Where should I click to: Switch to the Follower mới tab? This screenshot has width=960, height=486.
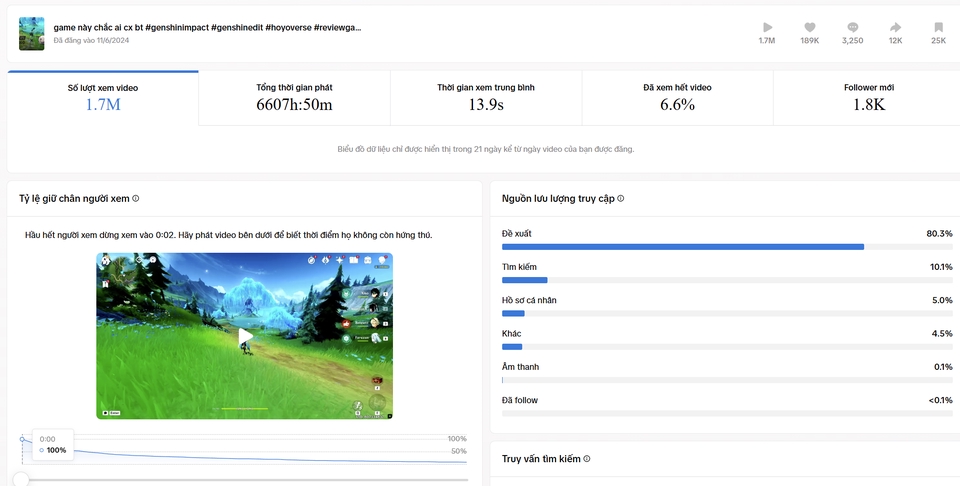point(867,98)
